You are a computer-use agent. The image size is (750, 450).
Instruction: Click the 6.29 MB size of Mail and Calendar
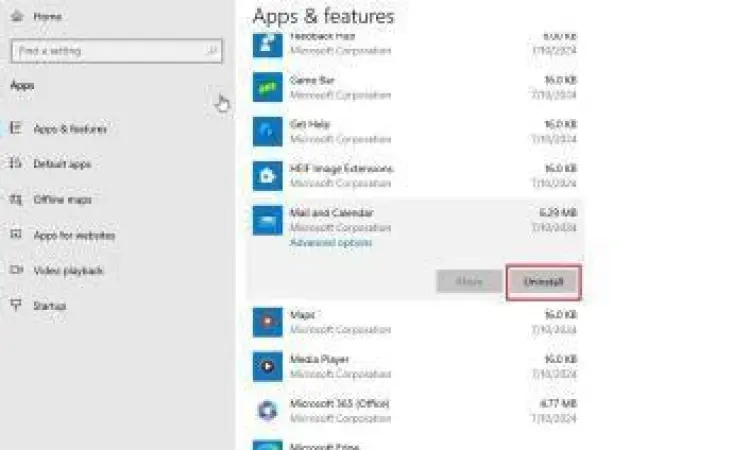click(558, 213)
